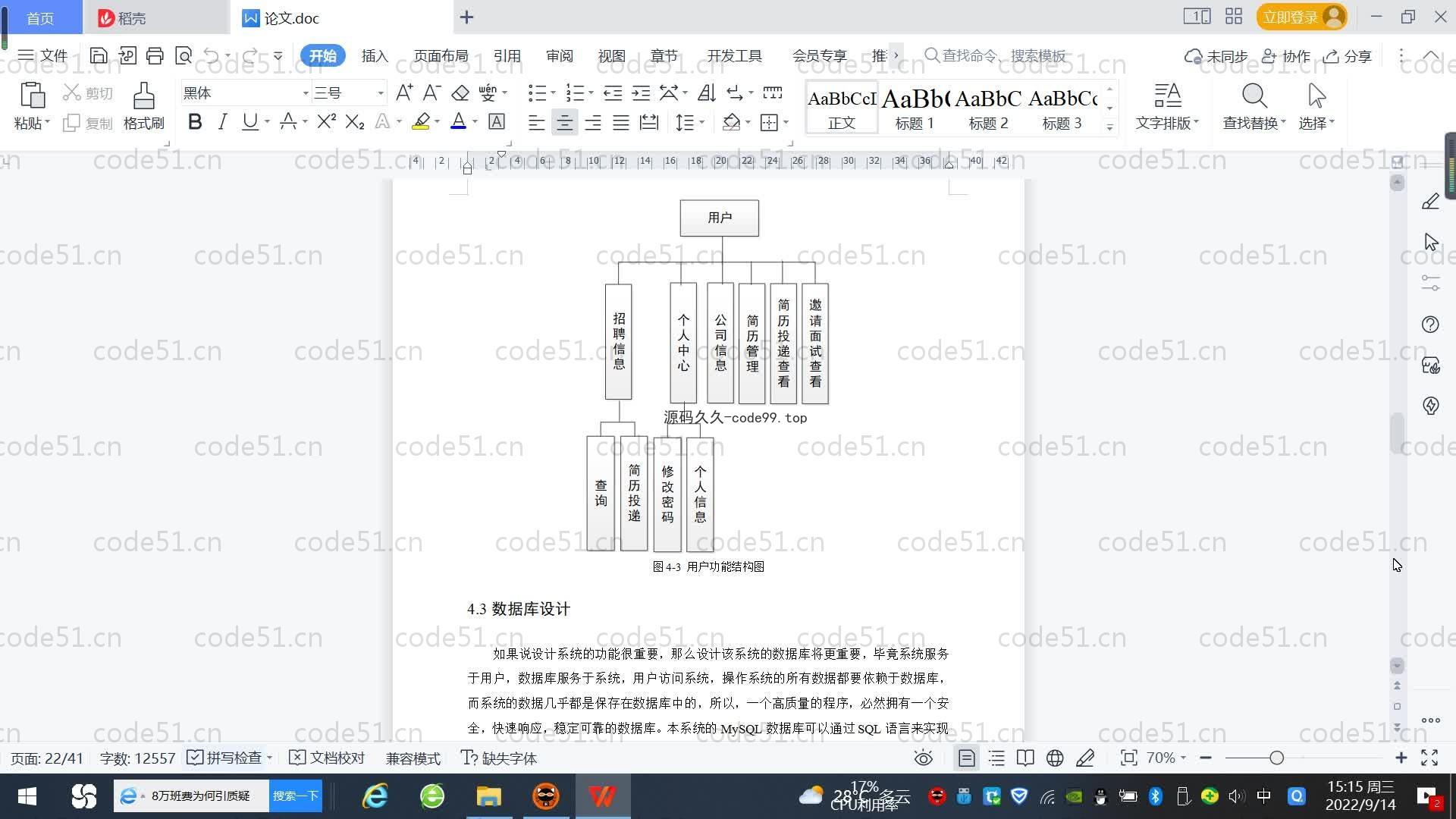Click the 分享 share button
The width and height of the screenshot is (1456, 819).
coord(1348,56)
